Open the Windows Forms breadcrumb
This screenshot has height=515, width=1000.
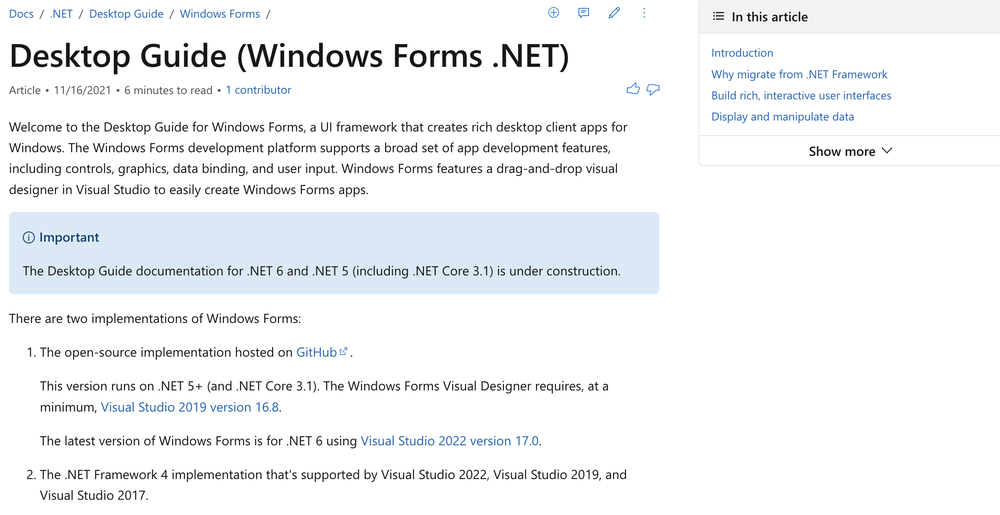(220, 14)
